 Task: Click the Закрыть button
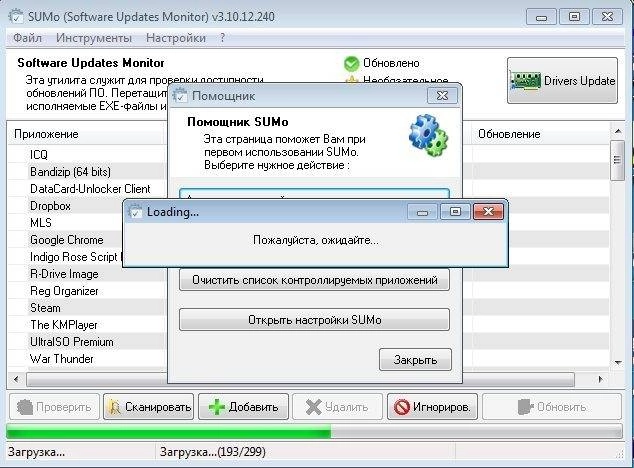[415, 360]
